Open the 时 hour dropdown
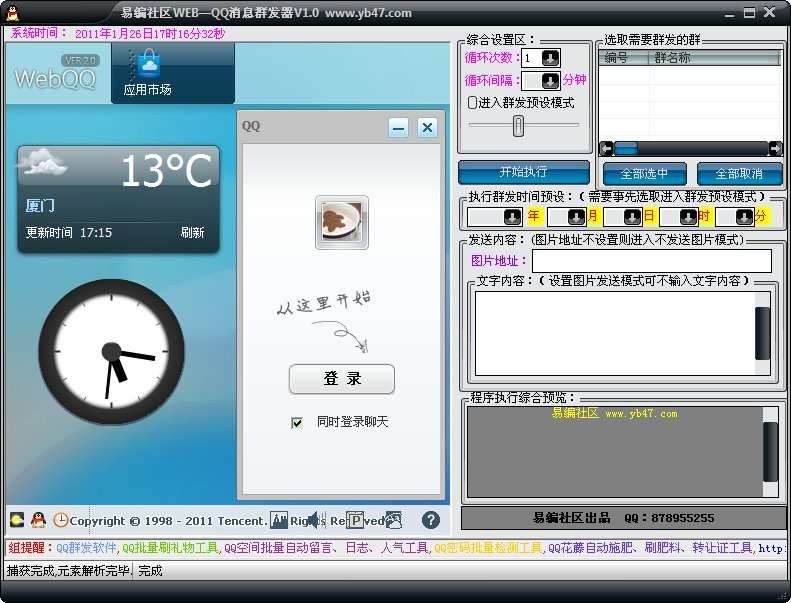Image resolution: width=791 pixels, height=603 pixels. point(689,217)
